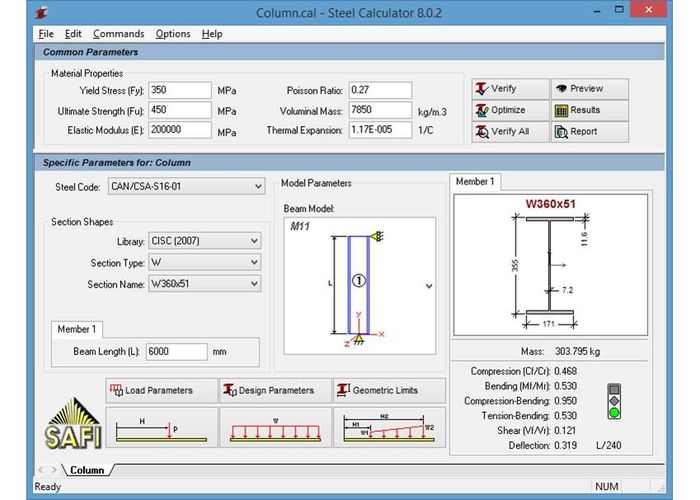Click the Mass value 303.795 kg
Screen dimensions: 700x500
[x=578, y=351]
